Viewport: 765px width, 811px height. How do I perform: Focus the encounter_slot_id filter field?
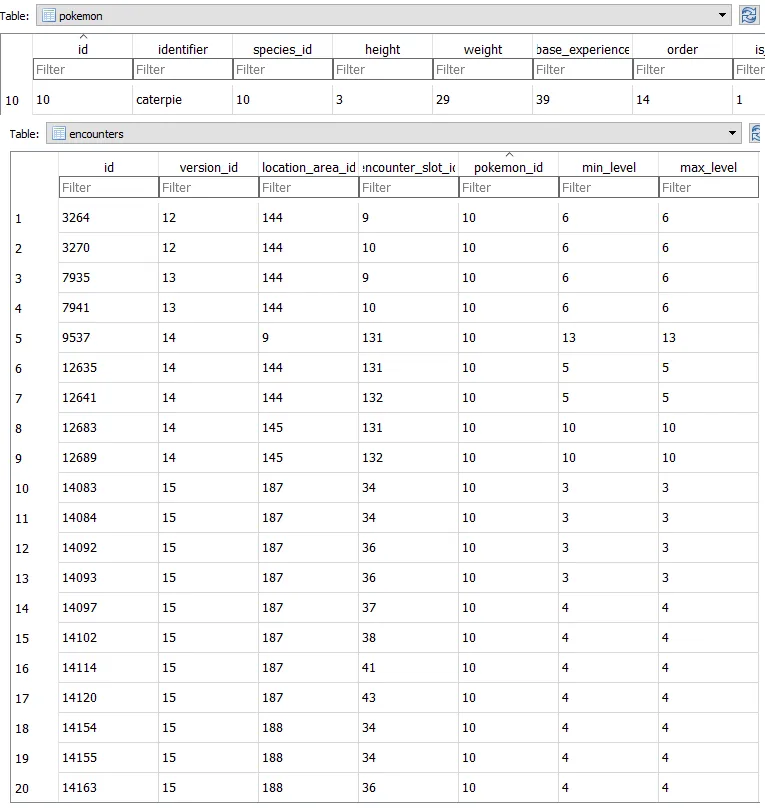[408, 187]
